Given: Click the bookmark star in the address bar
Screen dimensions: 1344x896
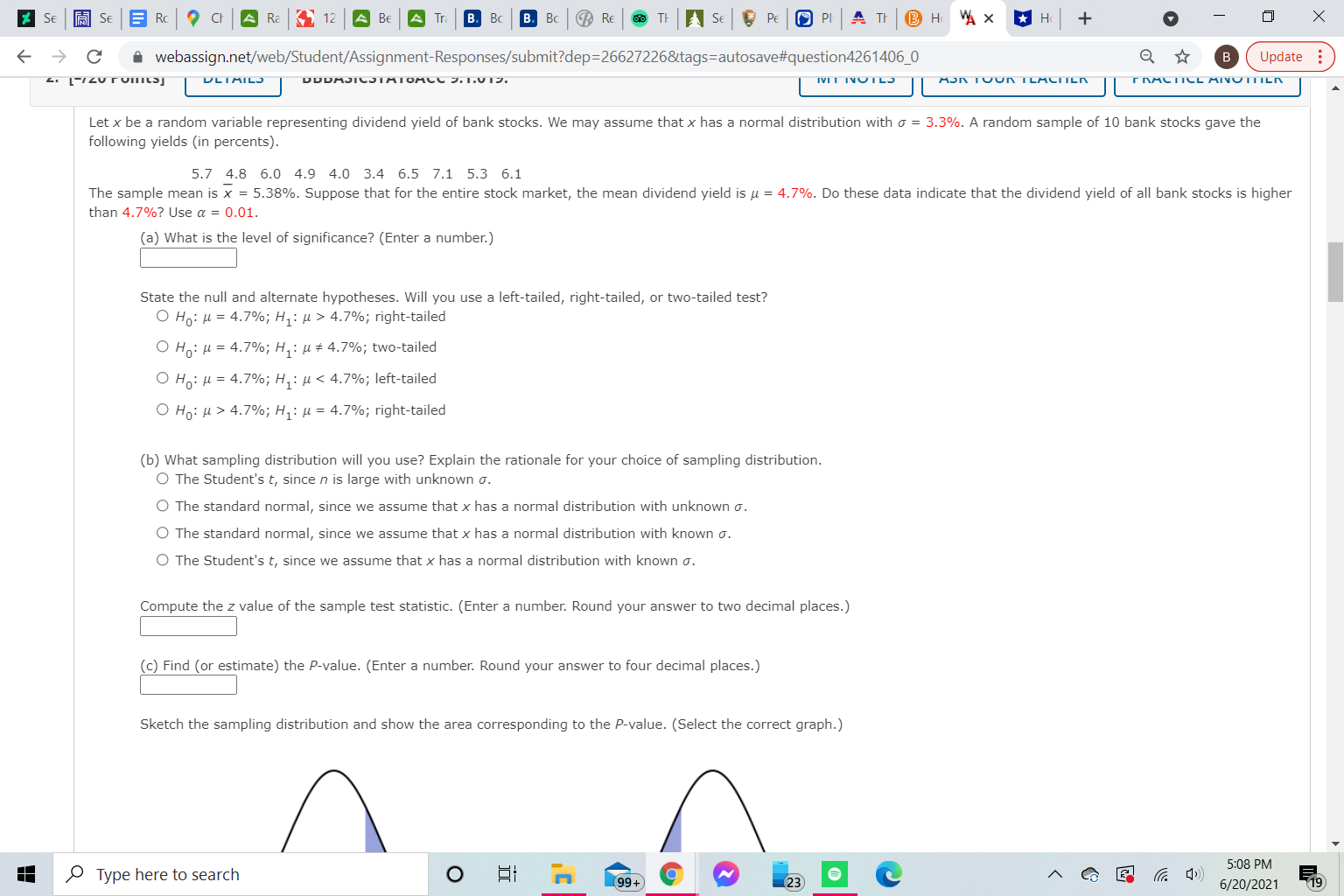Looking at the screenshot, I should (1181, 55).
